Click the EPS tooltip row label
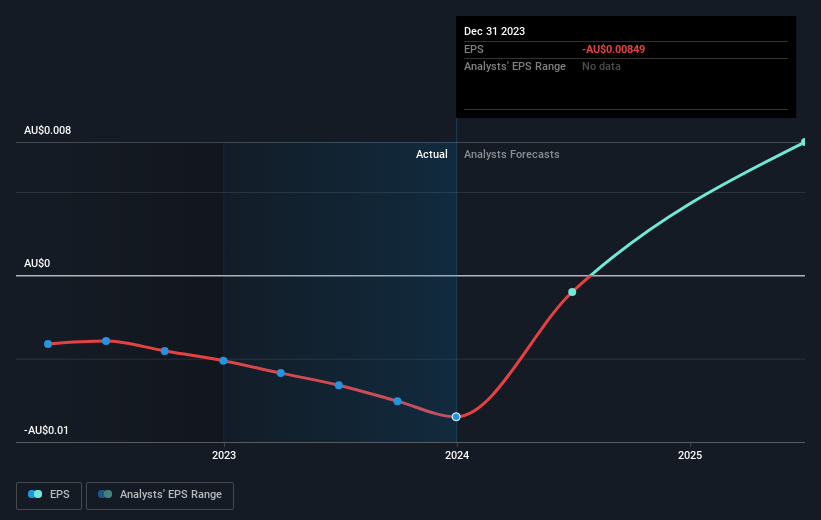Image resolution: width=821 pixels, height=520 pixels. [x=473, y=49]
